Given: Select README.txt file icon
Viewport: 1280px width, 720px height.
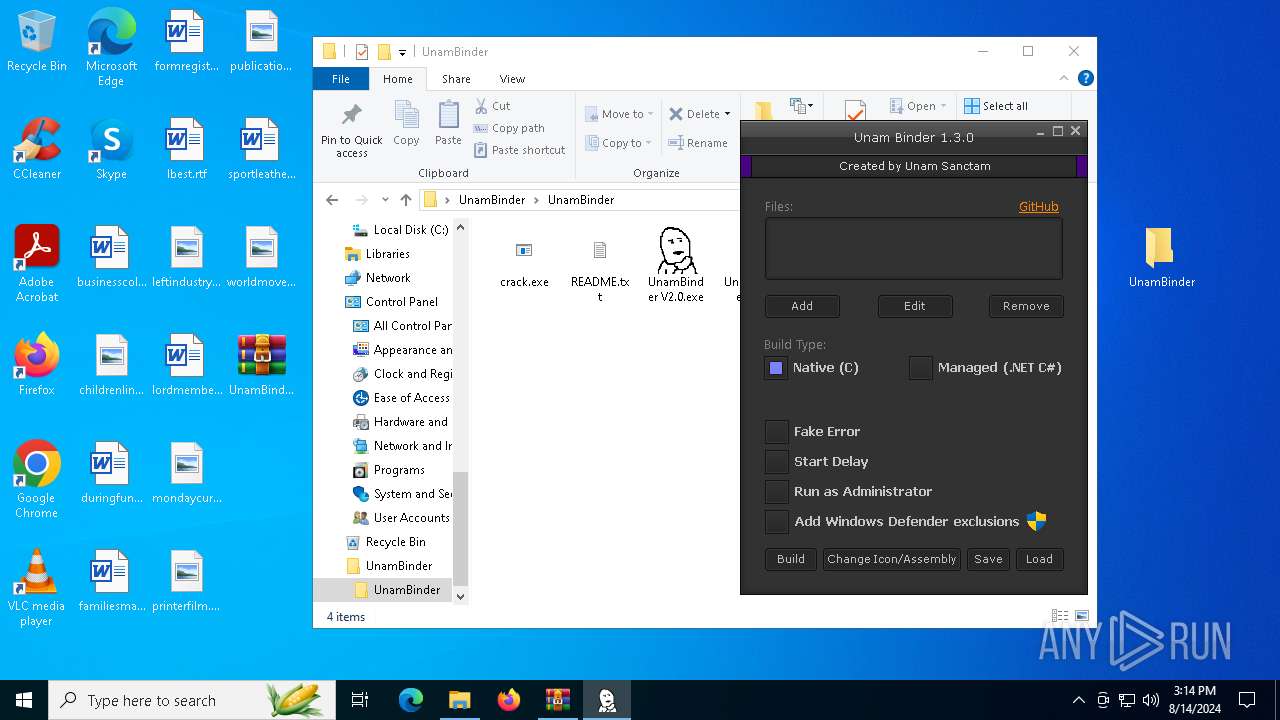Looking at the screenshot, I should [x=600, y=250].
